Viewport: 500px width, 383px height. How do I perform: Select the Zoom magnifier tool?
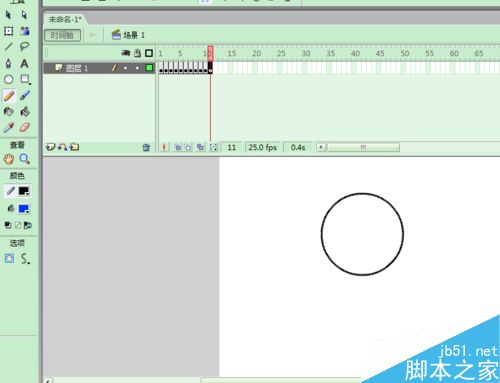pyautogui.click(x=24, y=159)
